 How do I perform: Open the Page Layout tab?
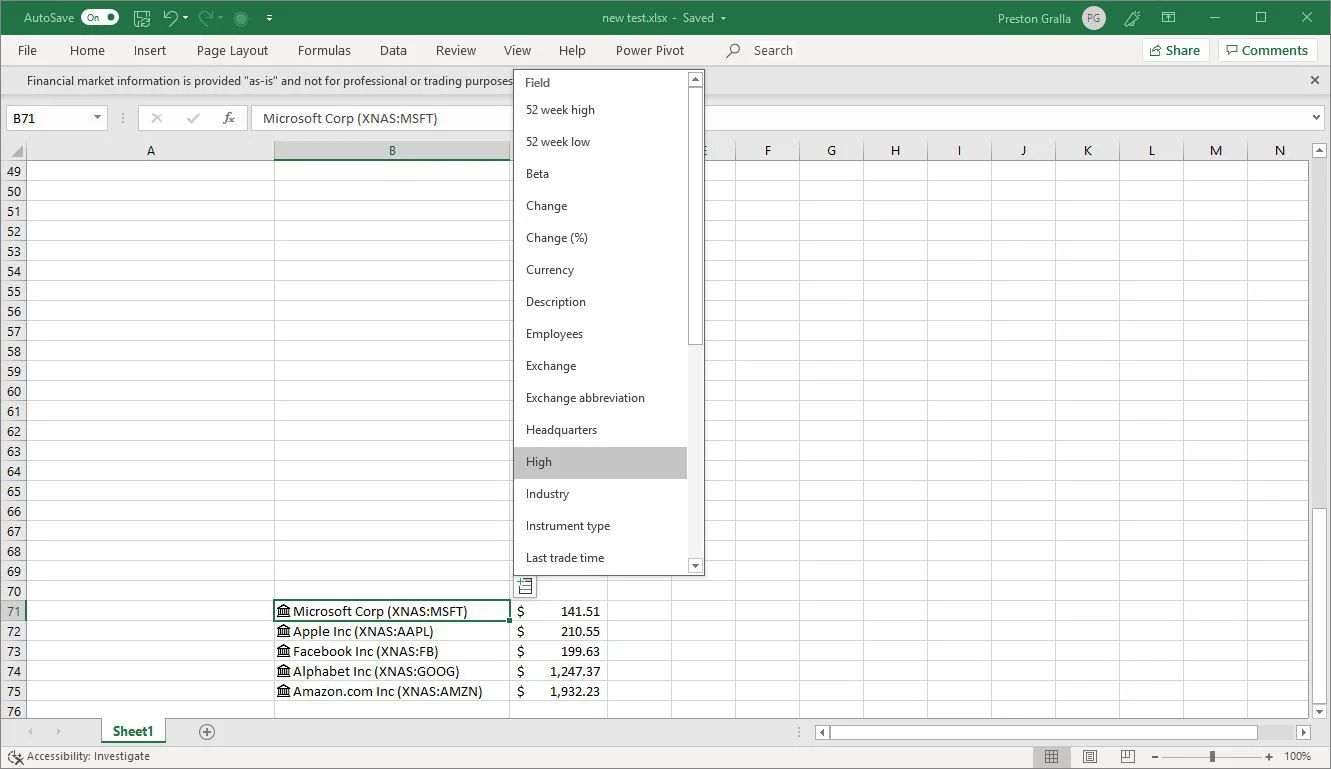pos(232,50)
